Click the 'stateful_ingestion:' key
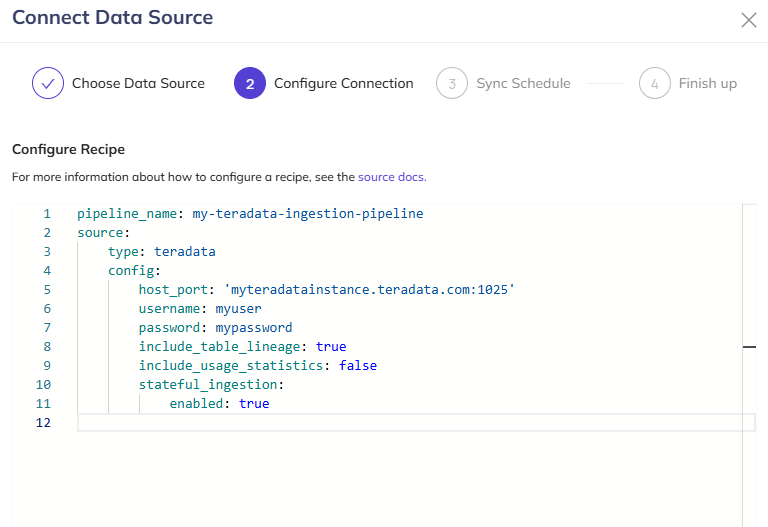 [211, 384]
